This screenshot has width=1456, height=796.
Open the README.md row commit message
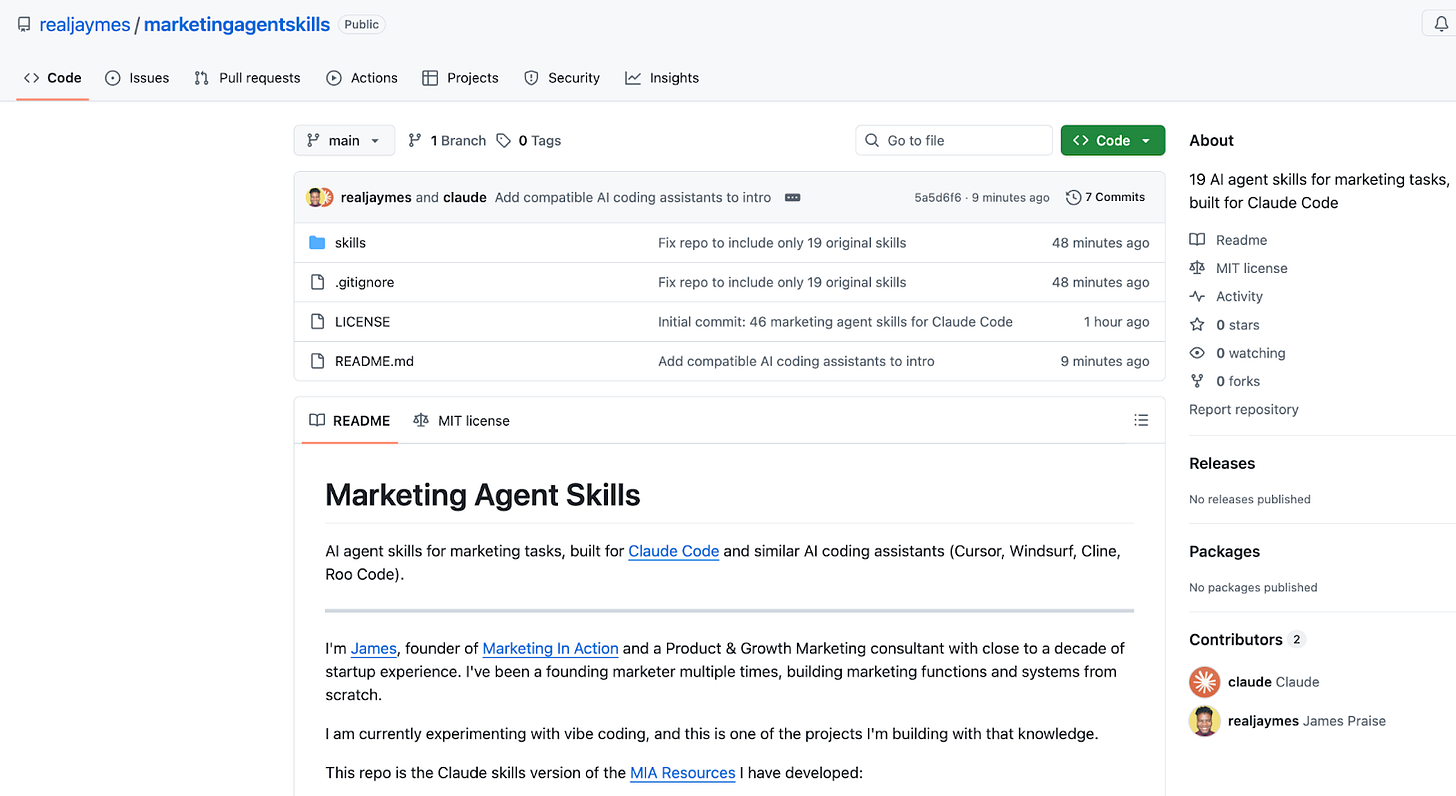pyautogui.click(x=796, y=361)
